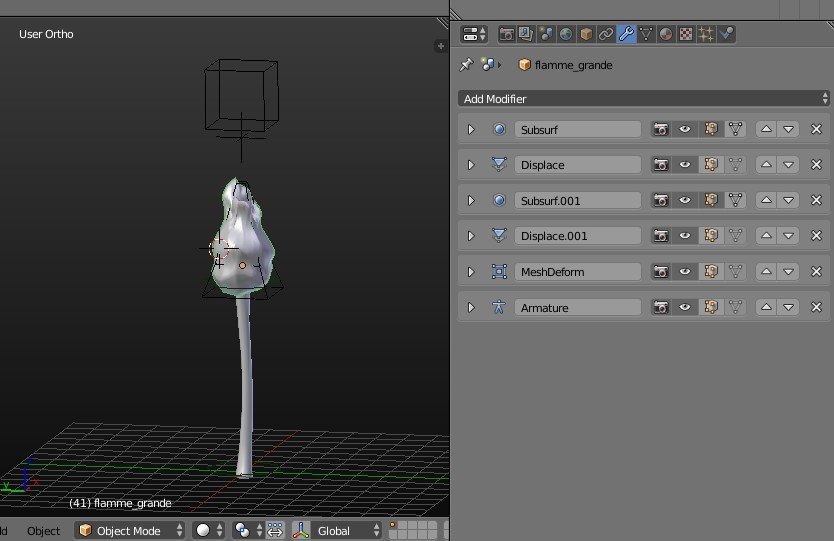Toggle viewport eye for MeshDeform modifier

[685, 272]
